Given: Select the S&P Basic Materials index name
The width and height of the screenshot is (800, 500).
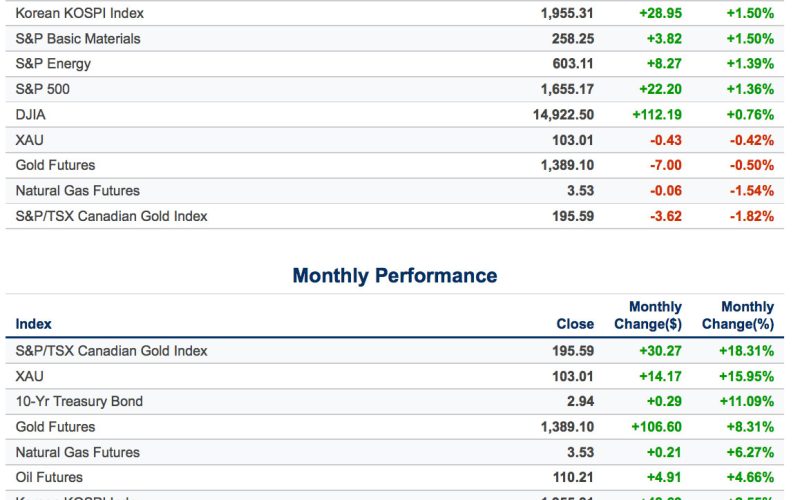Looking at the screenshot, I should [78, 39].
